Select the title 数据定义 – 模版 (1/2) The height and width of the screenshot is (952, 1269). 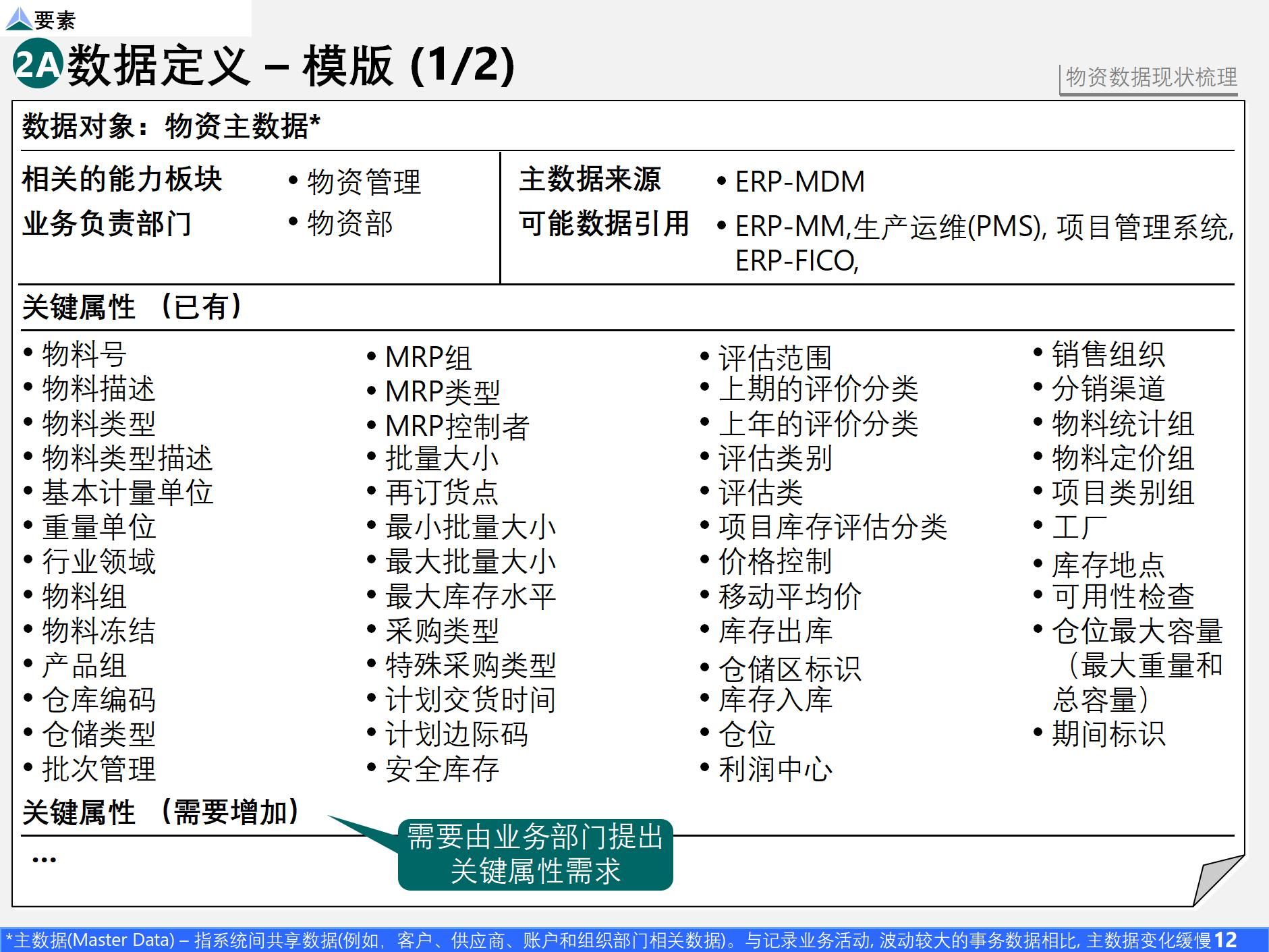291,65
